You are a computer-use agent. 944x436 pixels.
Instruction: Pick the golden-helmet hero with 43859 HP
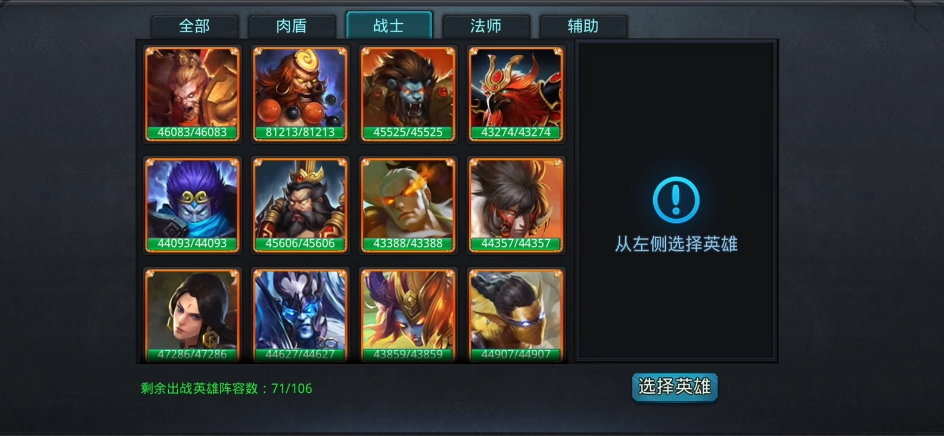[408, 316]
